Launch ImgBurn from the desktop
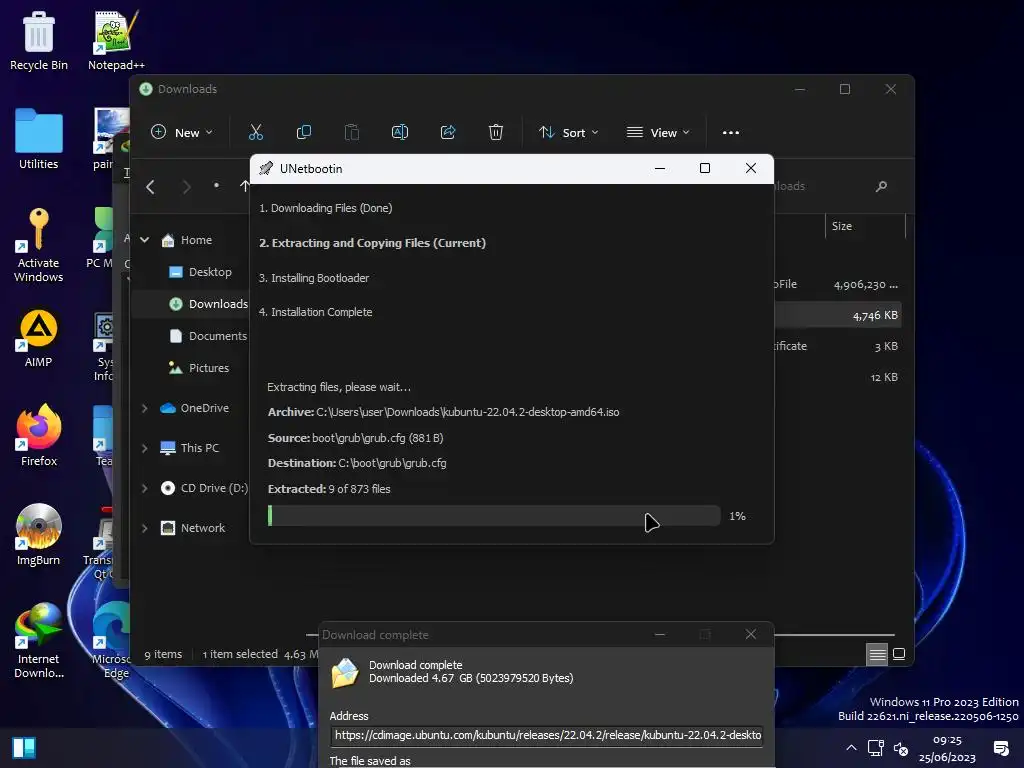 pyautogui.click(x=39, y=535)
